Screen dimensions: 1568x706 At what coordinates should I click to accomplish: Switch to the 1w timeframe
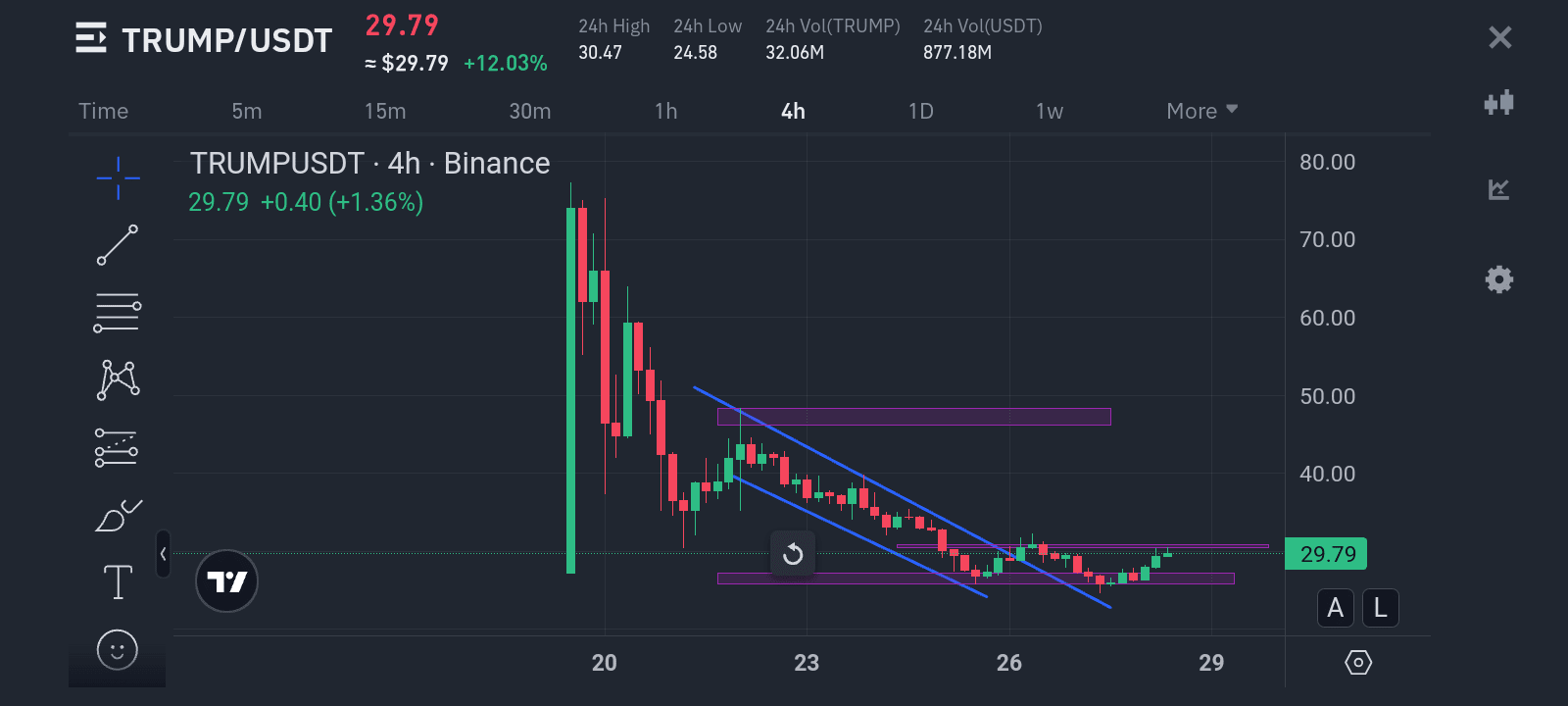(1050, 112)
